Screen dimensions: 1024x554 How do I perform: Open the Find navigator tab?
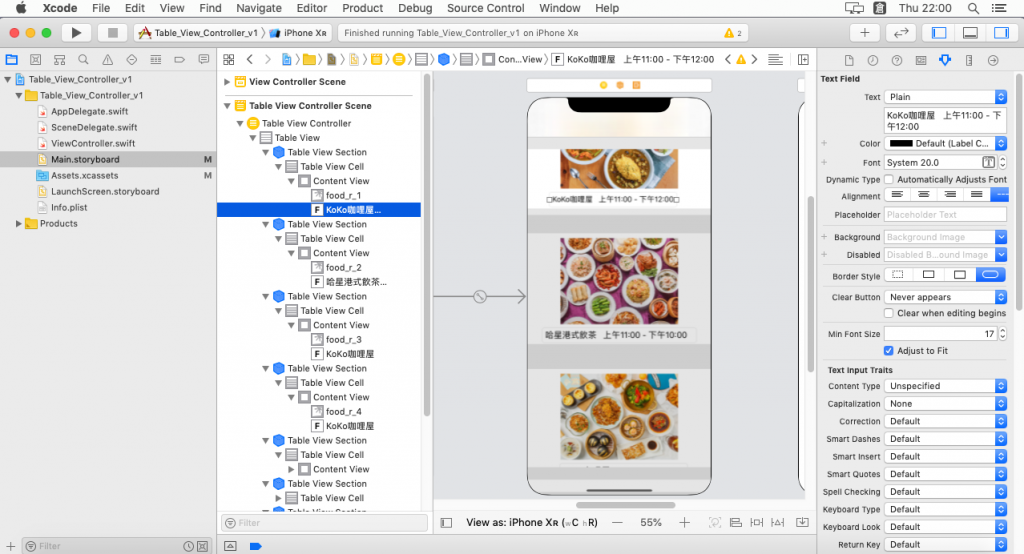pyautogui.click(x=84, y=59)
